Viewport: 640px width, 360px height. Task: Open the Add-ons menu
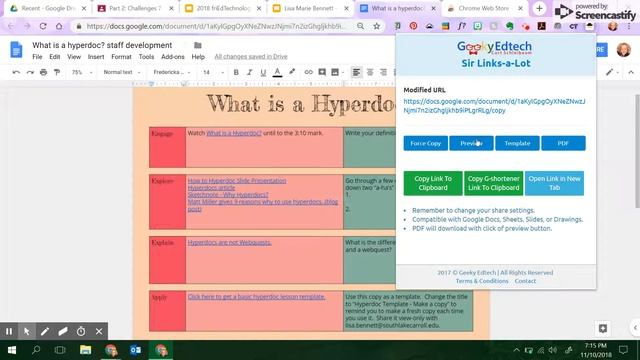tap(173, 57)
